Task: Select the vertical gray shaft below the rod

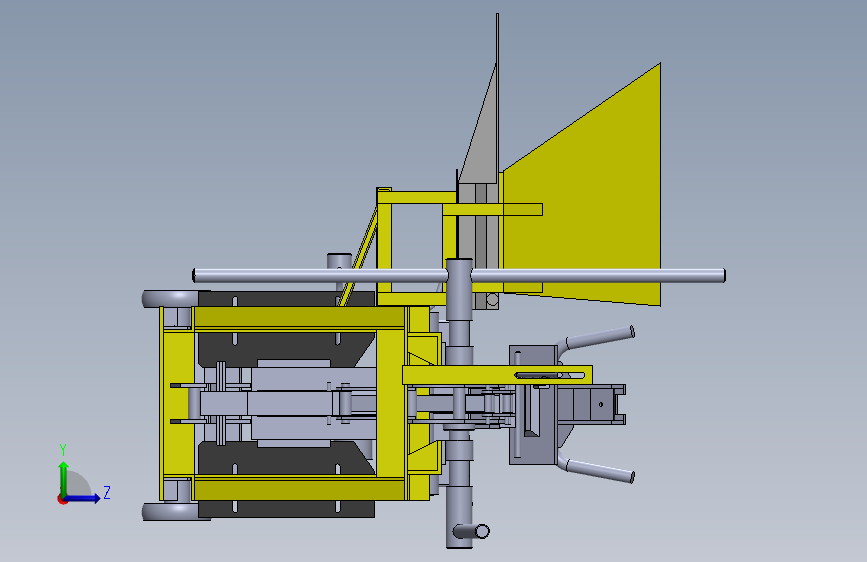Action: point(459,404)
